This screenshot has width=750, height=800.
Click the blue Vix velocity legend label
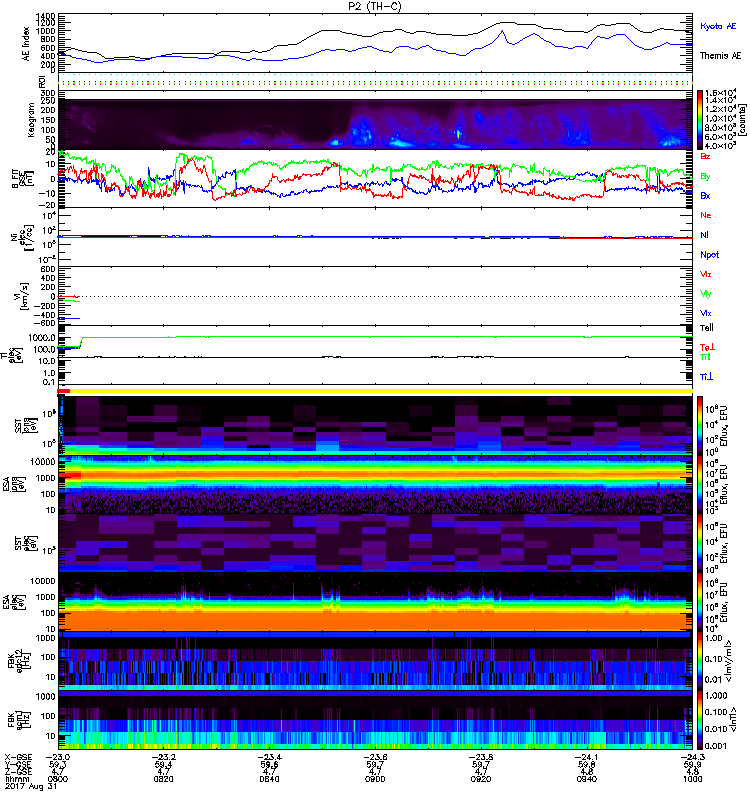pos(706,313)
